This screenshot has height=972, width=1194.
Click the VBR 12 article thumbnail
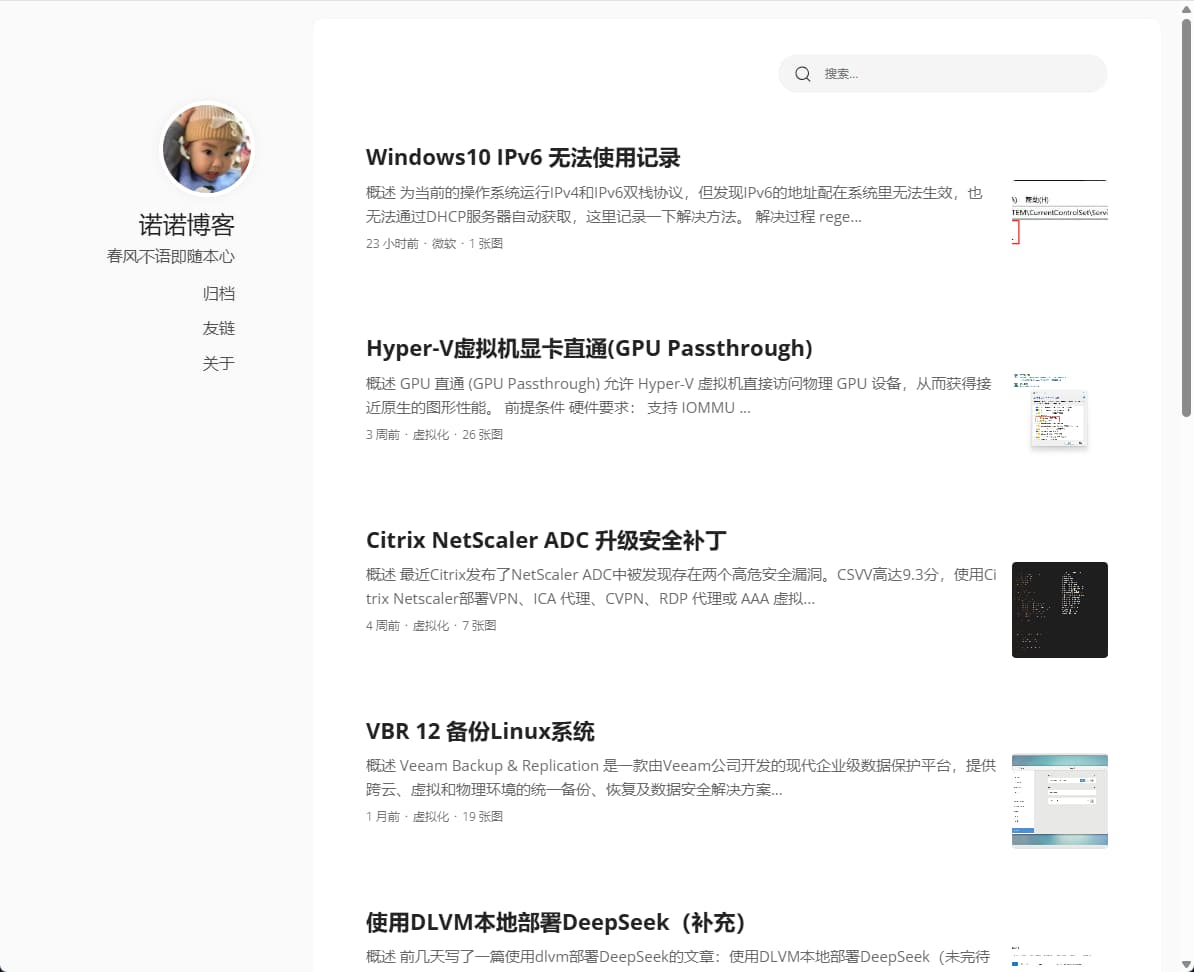1059,800
